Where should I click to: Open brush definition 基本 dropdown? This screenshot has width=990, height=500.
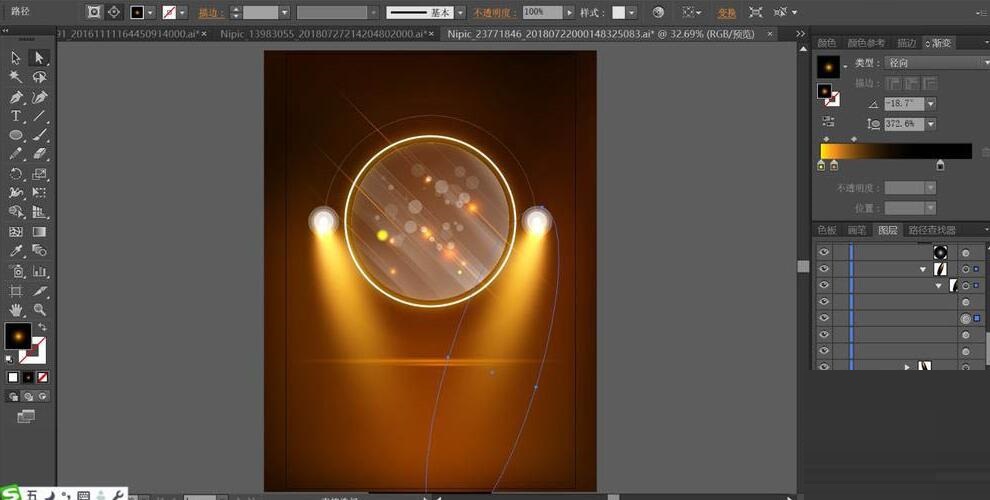(x=461, y=12)
